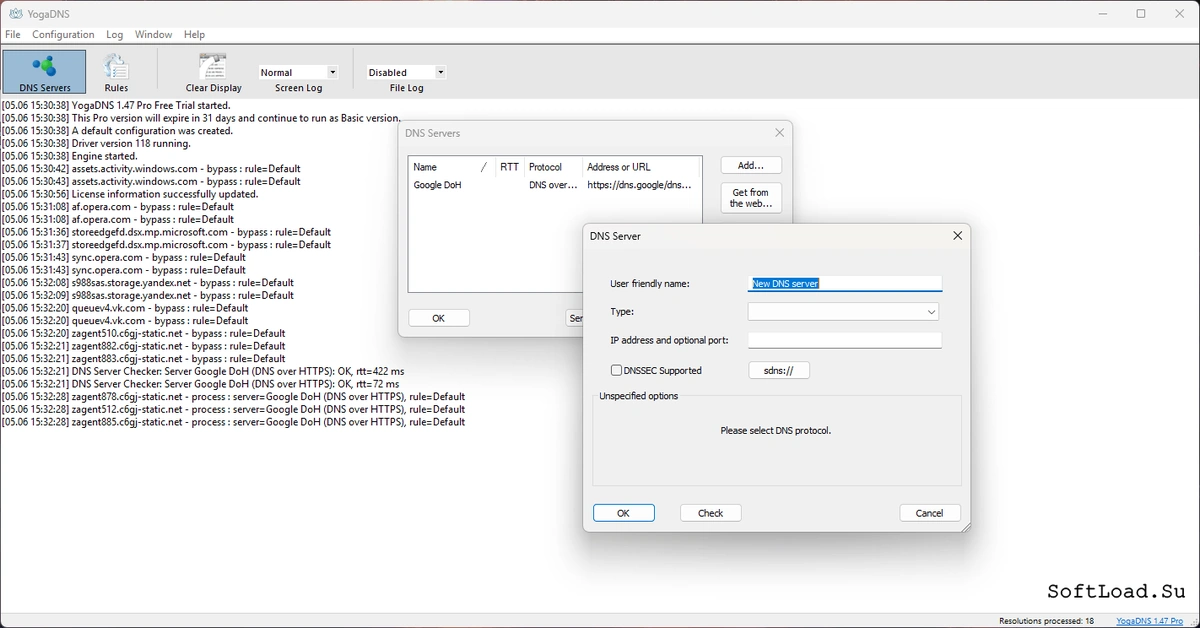
Task: Open the DNS Servers toolbar icon
Action: pyautogui.click(x=44, y=72)
